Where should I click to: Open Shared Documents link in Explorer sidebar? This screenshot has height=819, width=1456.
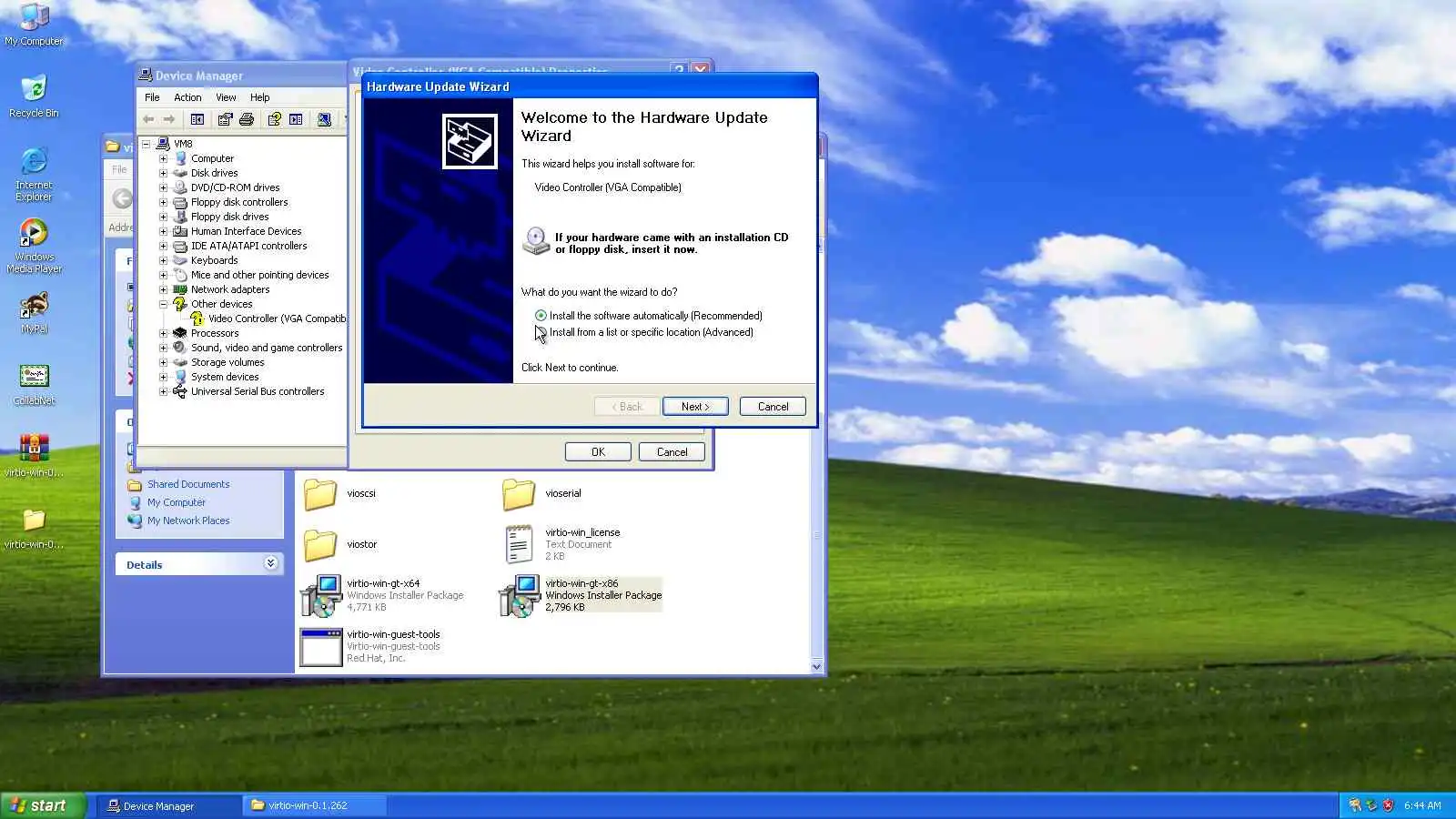click(x=188, y=485)
